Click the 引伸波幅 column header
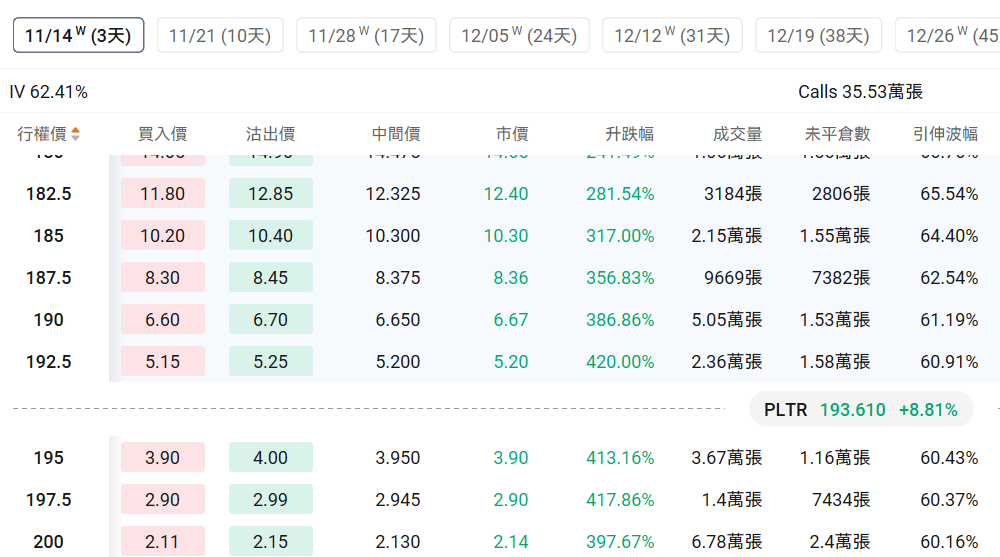Image resolution: width=1000 pixels, height=557 pixels. (945, 134)
